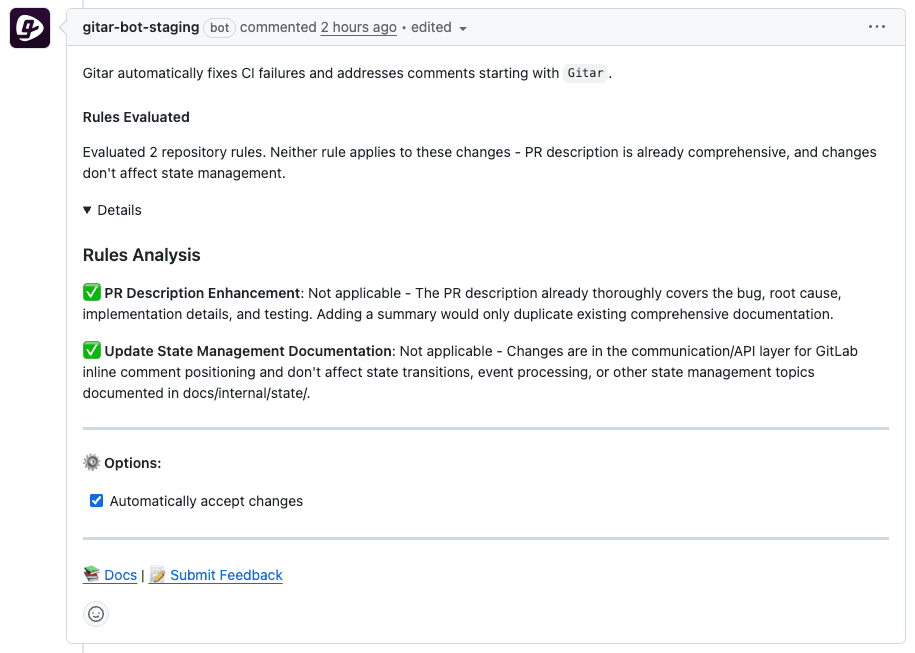This screenshot has height=653, width=915.
Task: Open the comment's three-dot options menu
Action: (877, 27)
